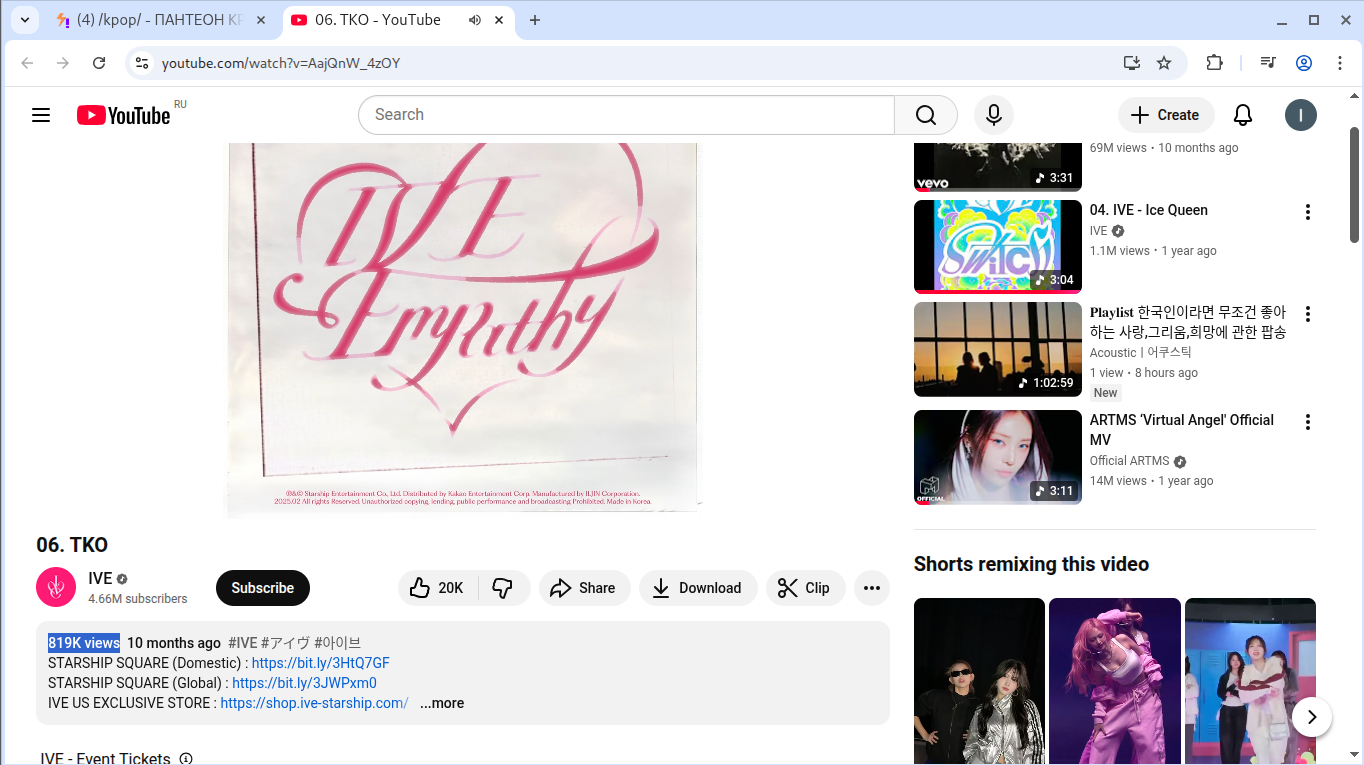Close the /kpop/ tab

pyautogui.click(x=262, y=20)
